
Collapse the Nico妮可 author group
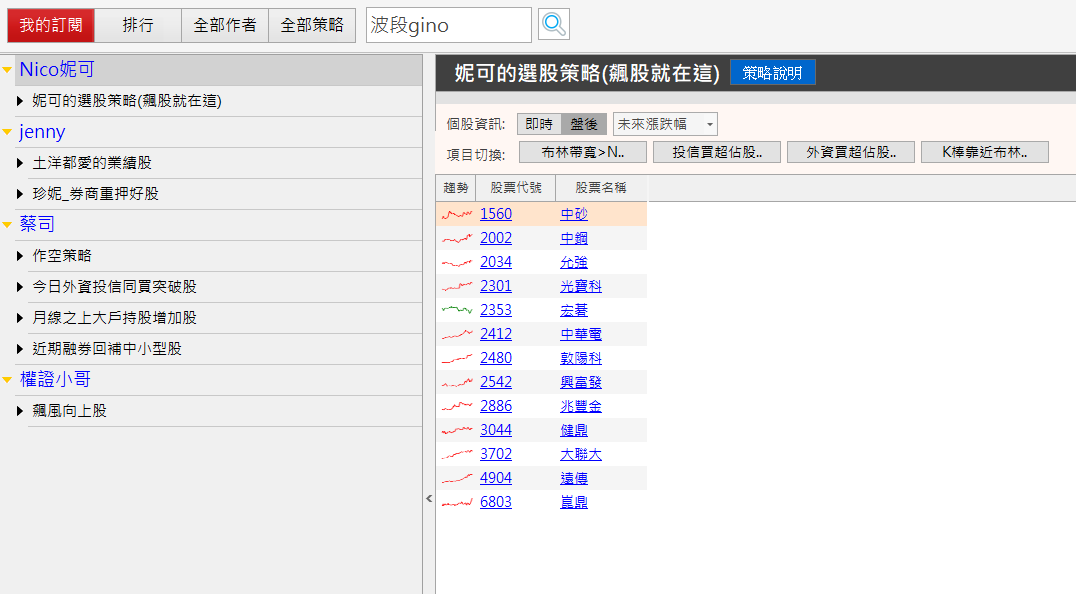8,70
